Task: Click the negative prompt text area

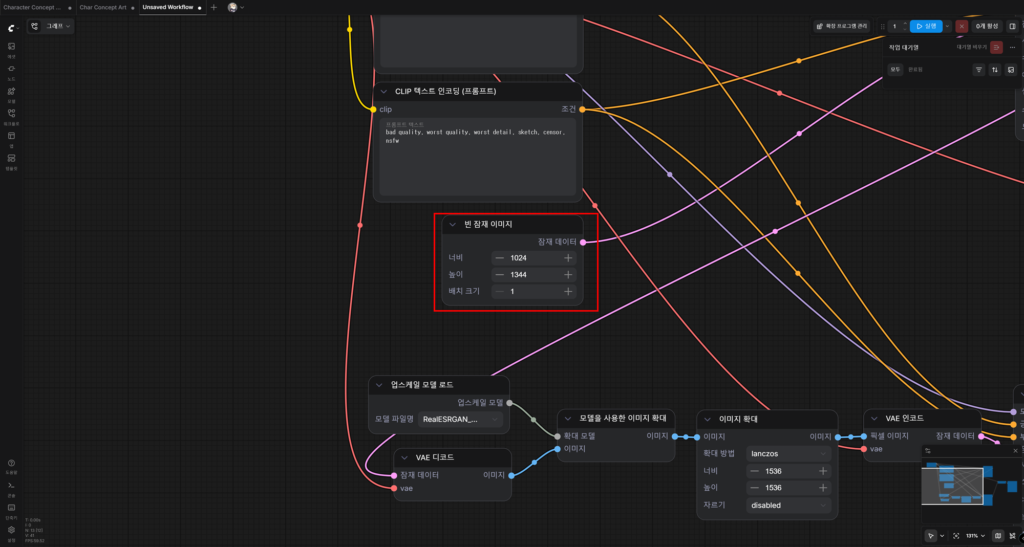Action: (478, 157)
